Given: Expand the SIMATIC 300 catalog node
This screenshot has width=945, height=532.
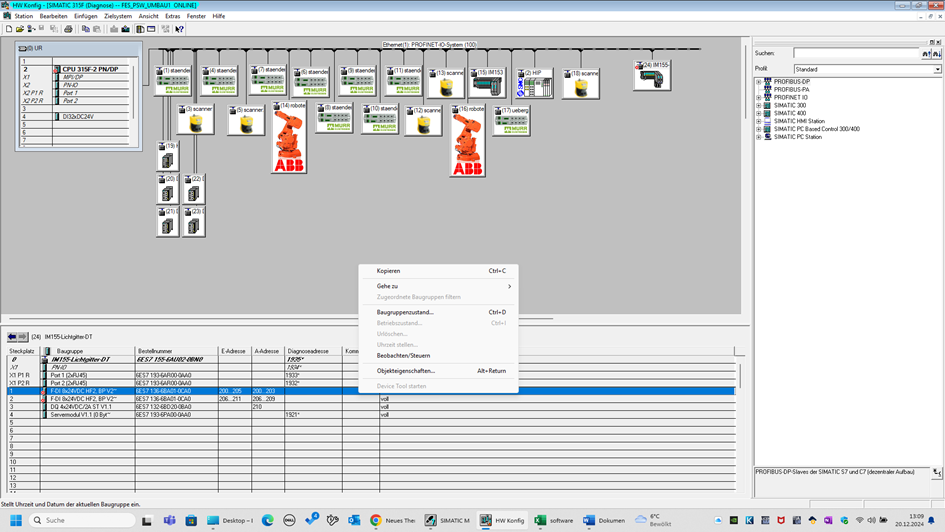Looking at the screenshot, I should (758, 105).
